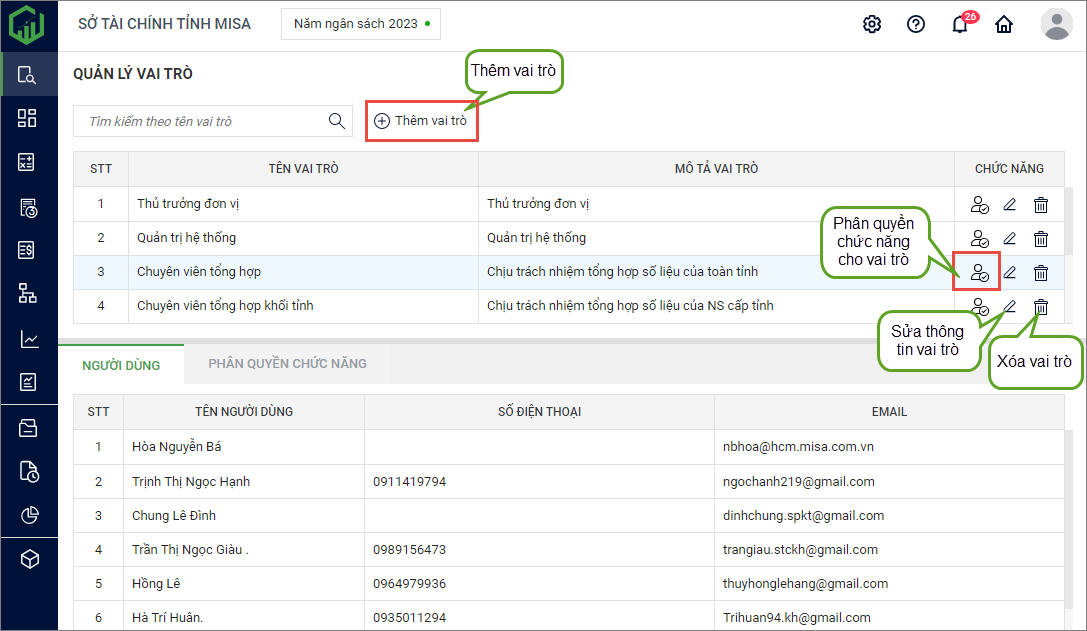Click the pie chart icon in sidebar

point(28,515)
